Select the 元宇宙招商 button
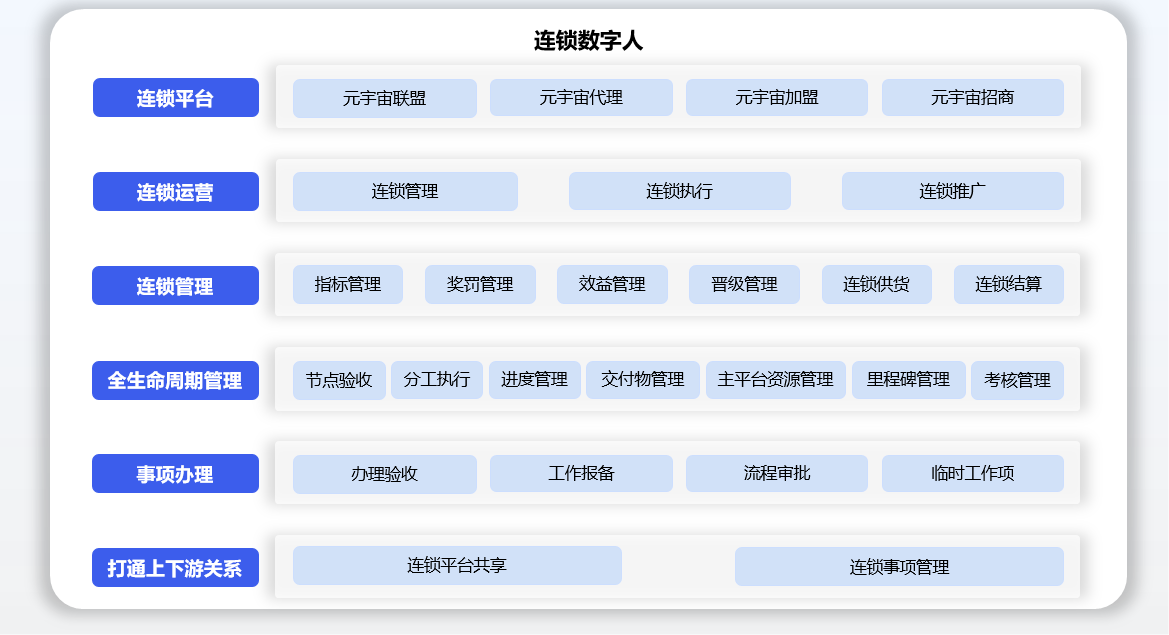The image size is (1169, 635). pos(972,98)
